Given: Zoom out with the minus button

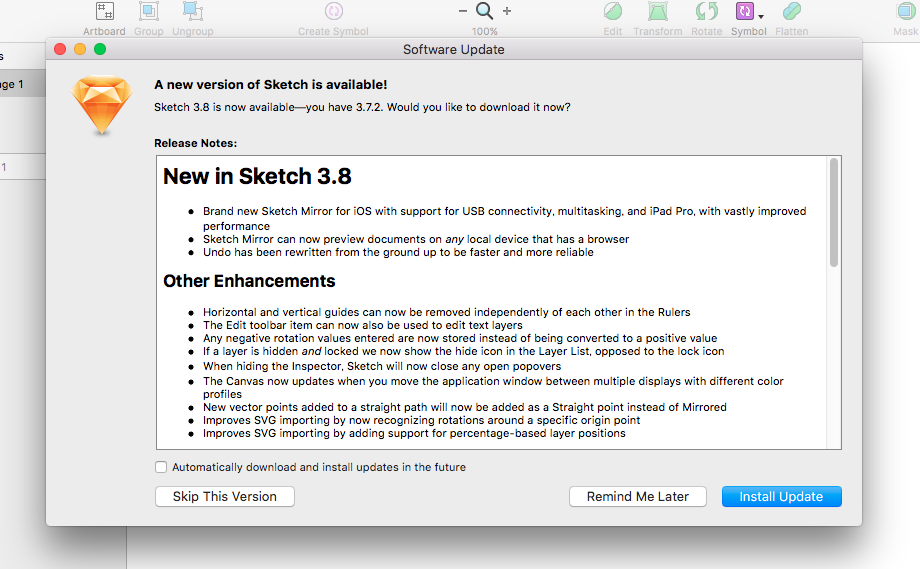Looking at the screenshot, I should [x=463, y=11].
